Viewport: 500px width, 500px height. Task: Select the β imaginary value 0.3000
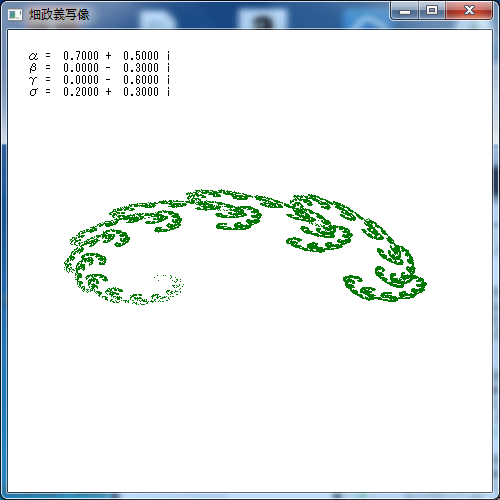141,68
